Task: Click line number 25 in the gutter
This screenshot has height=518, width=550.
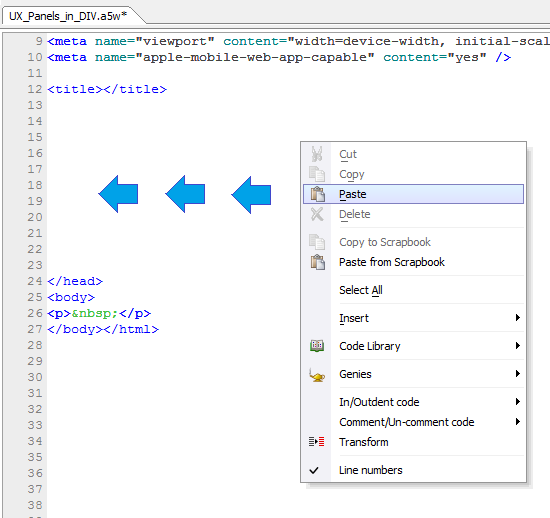Action: (x=35, y=297)
